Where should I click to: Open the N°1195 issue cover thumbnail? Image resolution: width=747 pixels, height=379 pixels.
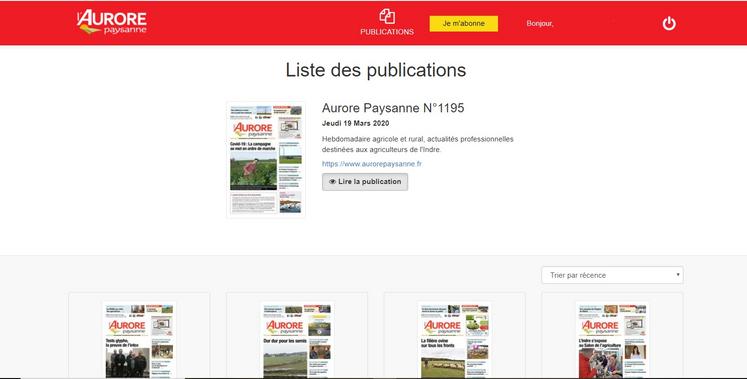266,160
